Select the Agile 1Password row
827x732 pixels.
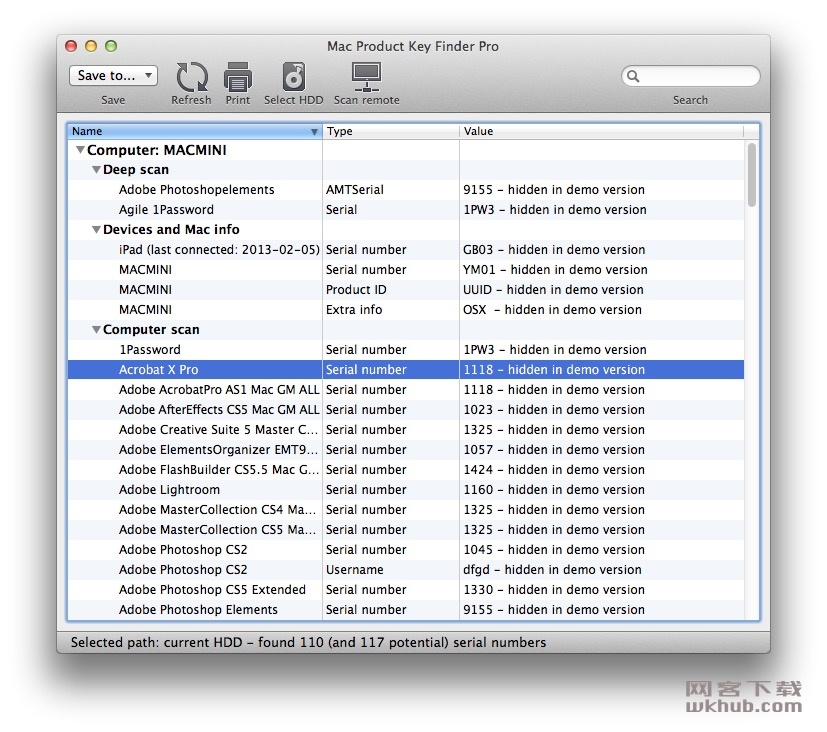pyautogui.click(x=406, y=210)
